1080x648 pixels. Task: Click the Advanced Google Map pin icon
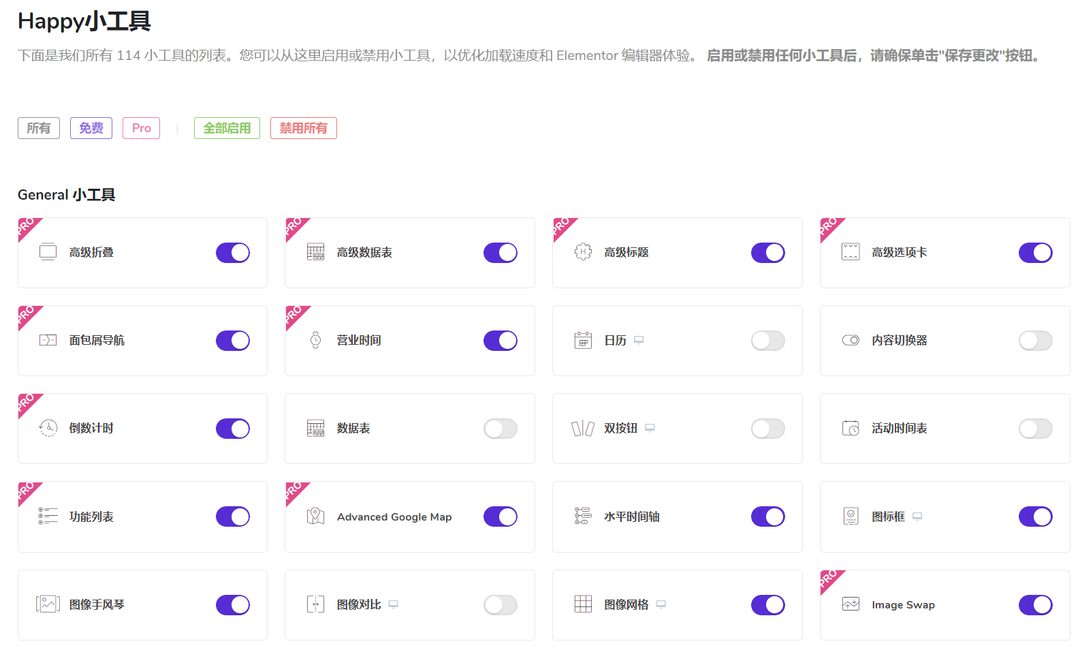click(316, 516)
